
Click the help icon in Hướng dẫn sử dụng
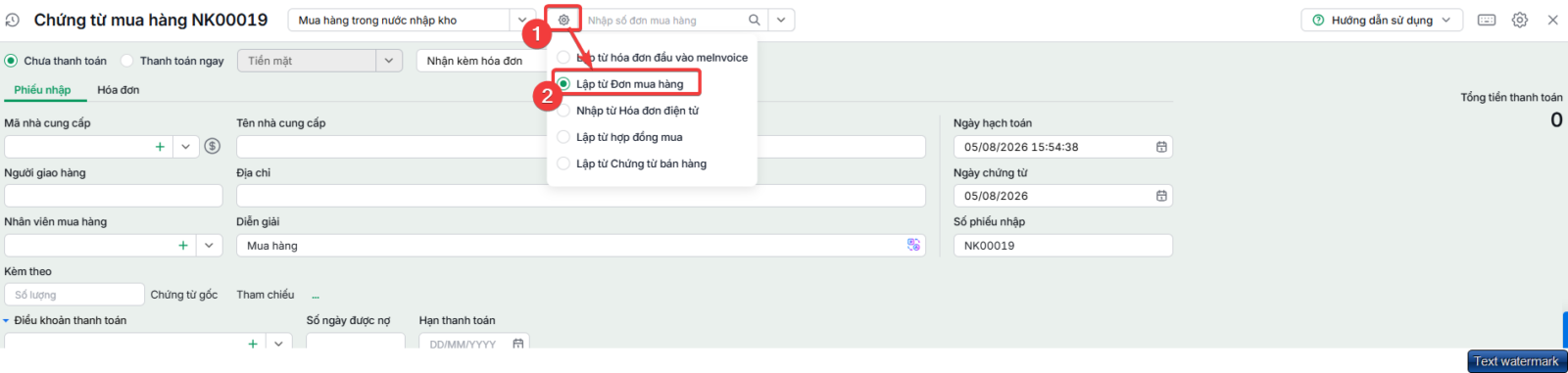point(1318,20)
